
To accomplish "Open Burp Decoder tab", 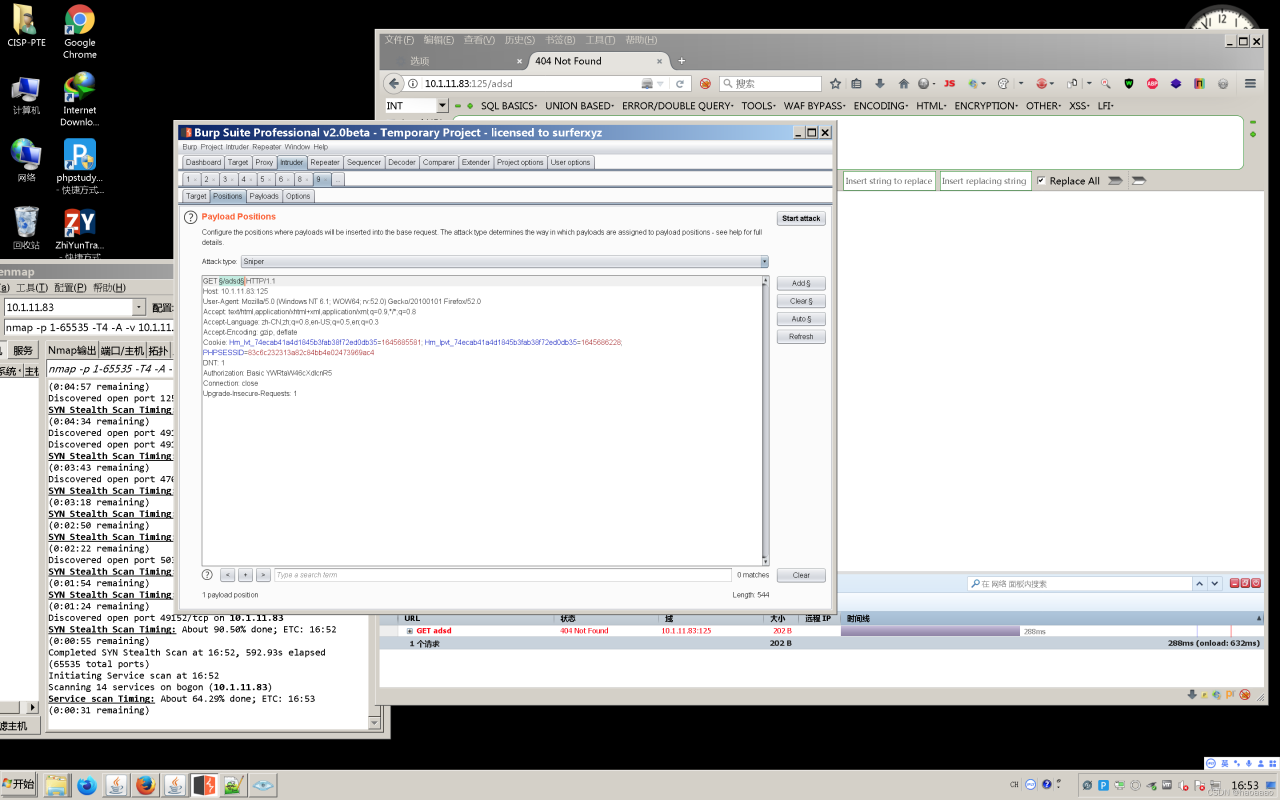I will click(402, 162).
